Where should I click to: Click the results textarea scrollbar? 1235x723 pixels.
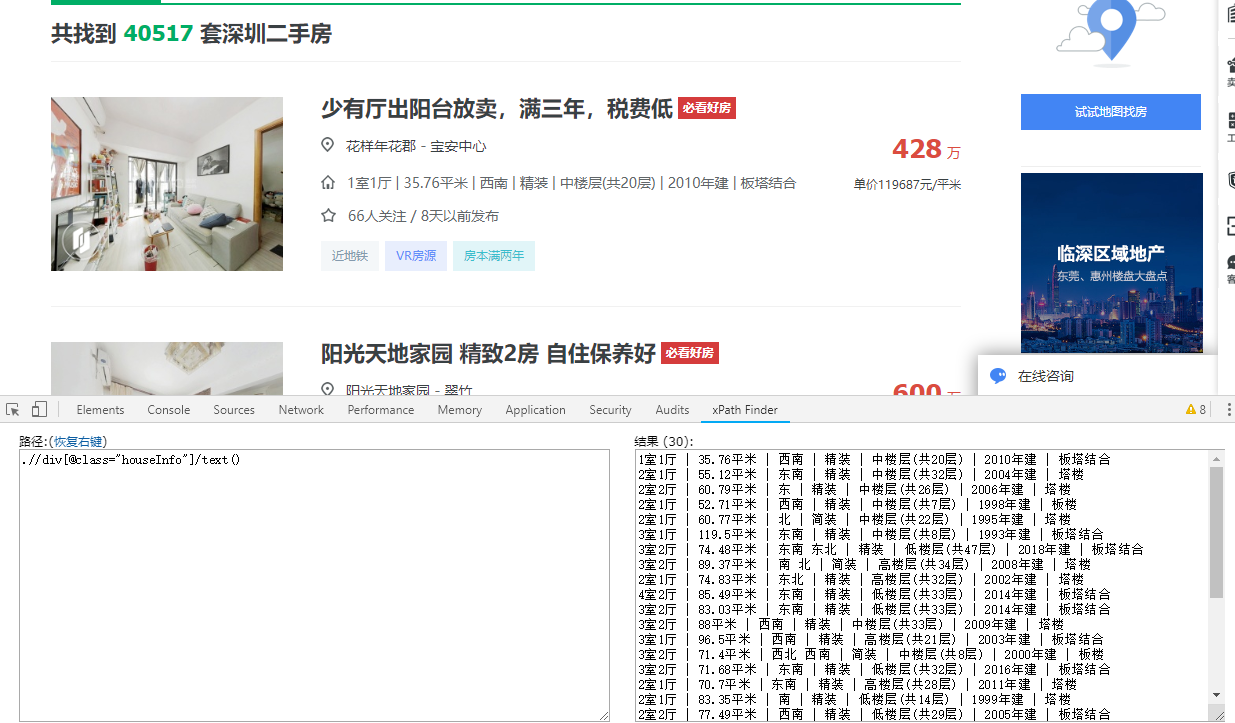[1217, 532]
